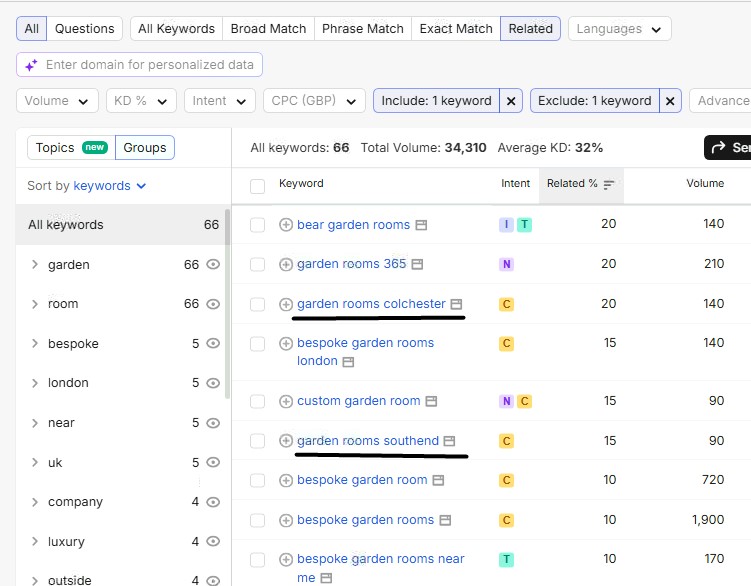Add bespoke garden rooms near me plus icon
This screenshot has height=586, width=751.
click(286, 559)
